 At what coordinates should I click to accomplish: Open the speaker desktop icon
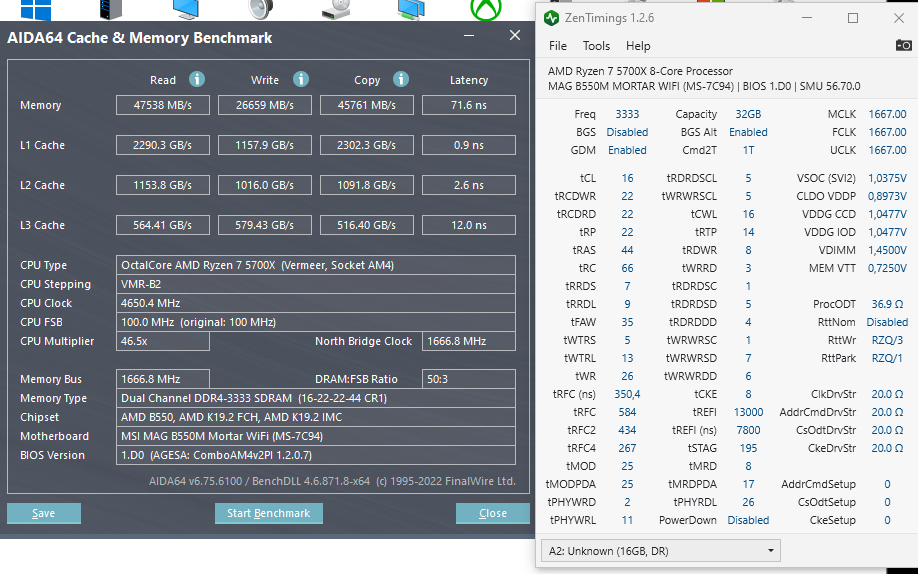[261, 9]
